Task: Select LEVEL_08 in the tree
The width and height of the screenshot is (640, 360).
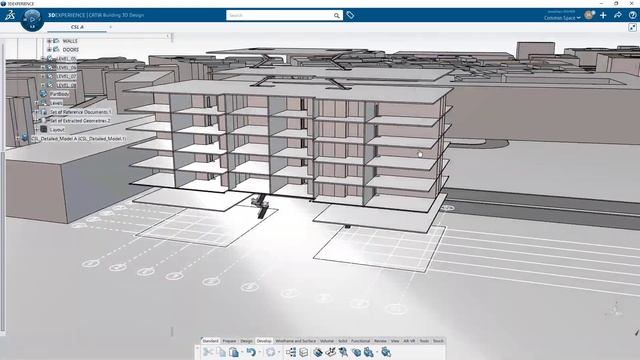Action: [66, 85]
